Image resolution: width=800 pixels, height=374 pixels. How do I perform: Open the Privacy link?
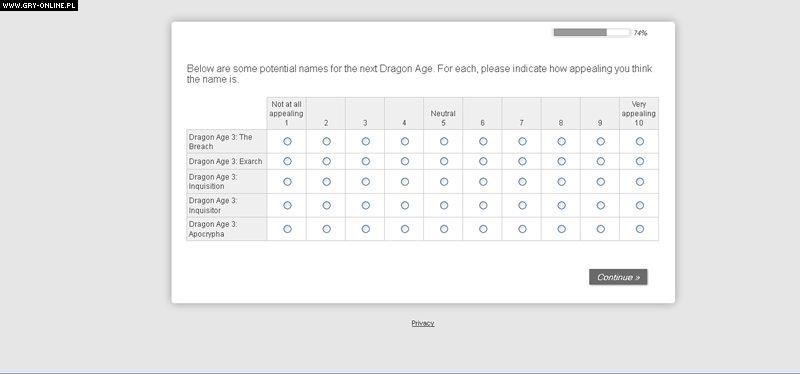click(x=423, y=323)
